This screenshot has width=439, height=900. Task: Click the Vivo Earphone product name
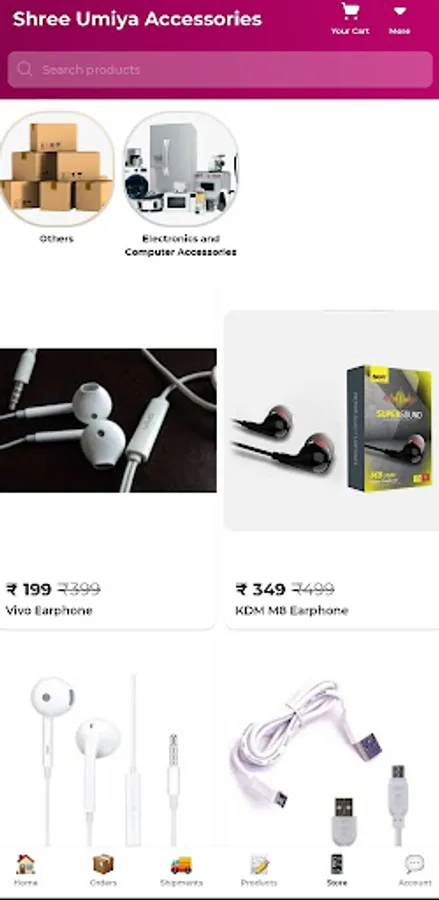[49, 610]
